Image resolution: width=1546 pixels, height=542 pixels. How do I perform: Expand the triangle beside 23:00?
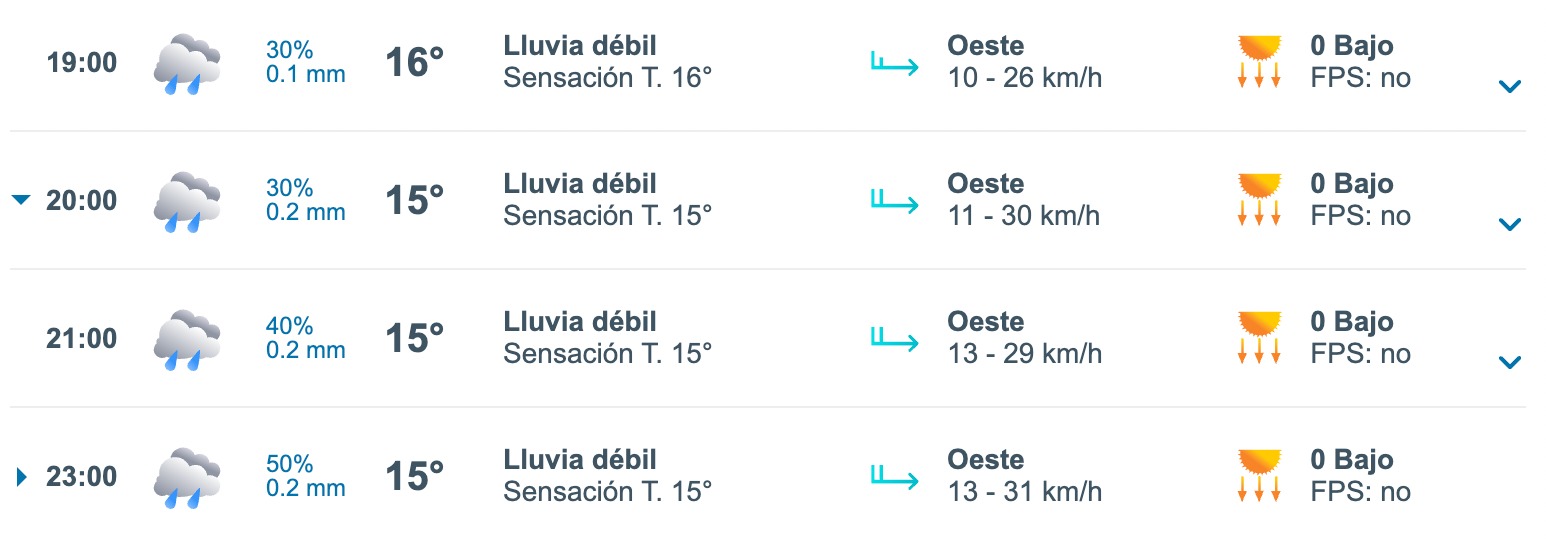tap(21, 477)
